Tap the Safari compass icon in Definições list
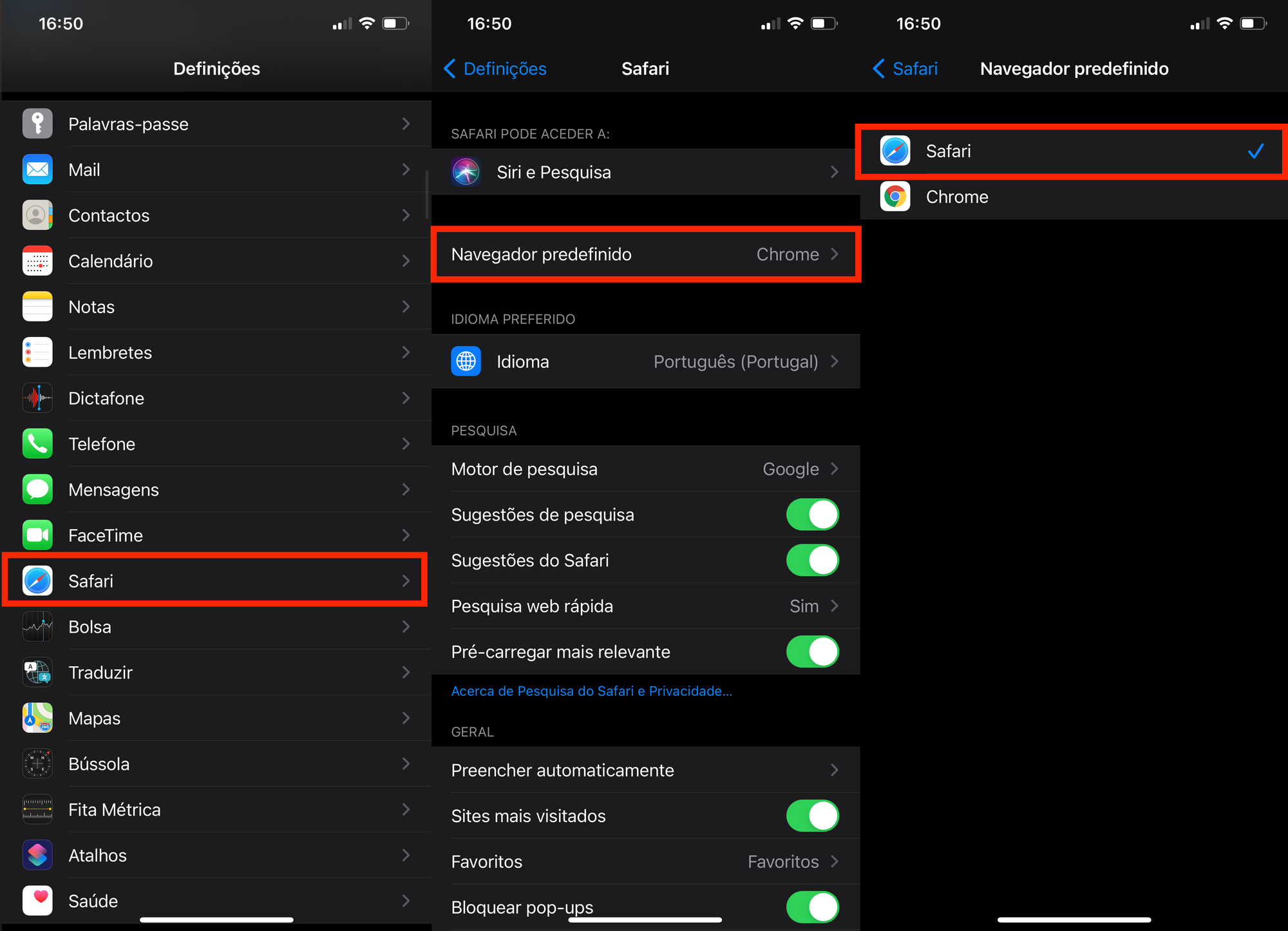This screenshot has width=1288, height=931. pos(37,581)
